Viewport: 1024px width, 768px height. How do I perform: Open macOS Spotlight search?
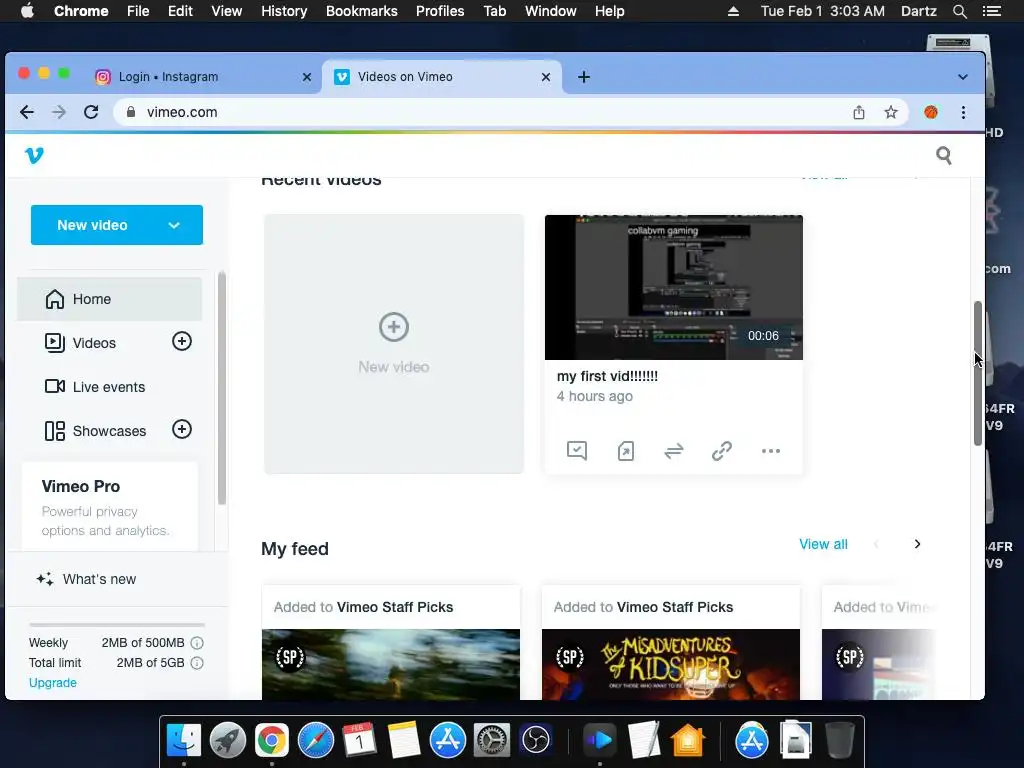coord(959,11)
